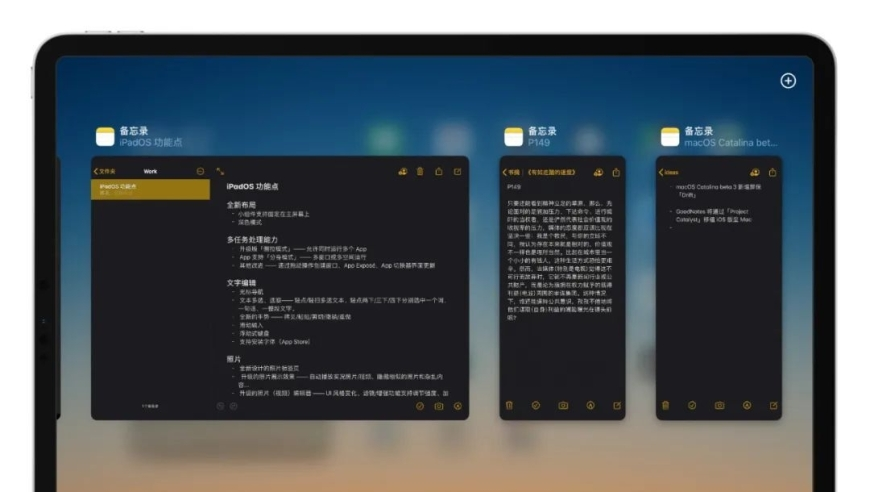Tap trash icon in P149 window

click(509, 405)
